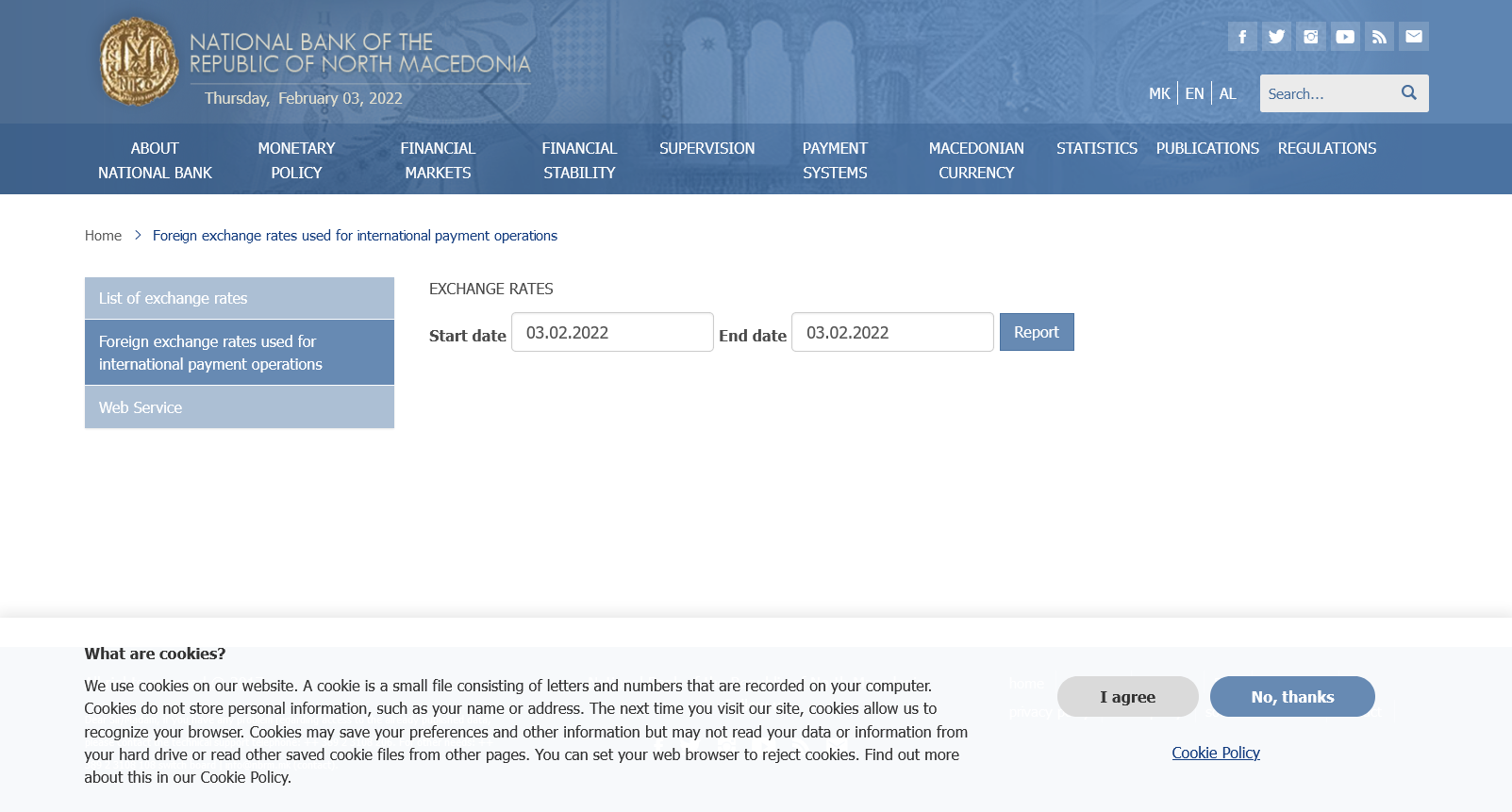
Task: Select List of exchange rates
Action: (x=239, y=298)
